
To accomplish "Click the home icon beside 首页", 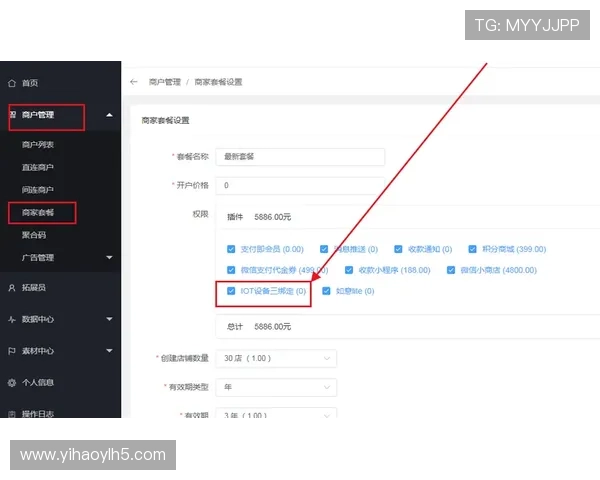I will (12, 83).
